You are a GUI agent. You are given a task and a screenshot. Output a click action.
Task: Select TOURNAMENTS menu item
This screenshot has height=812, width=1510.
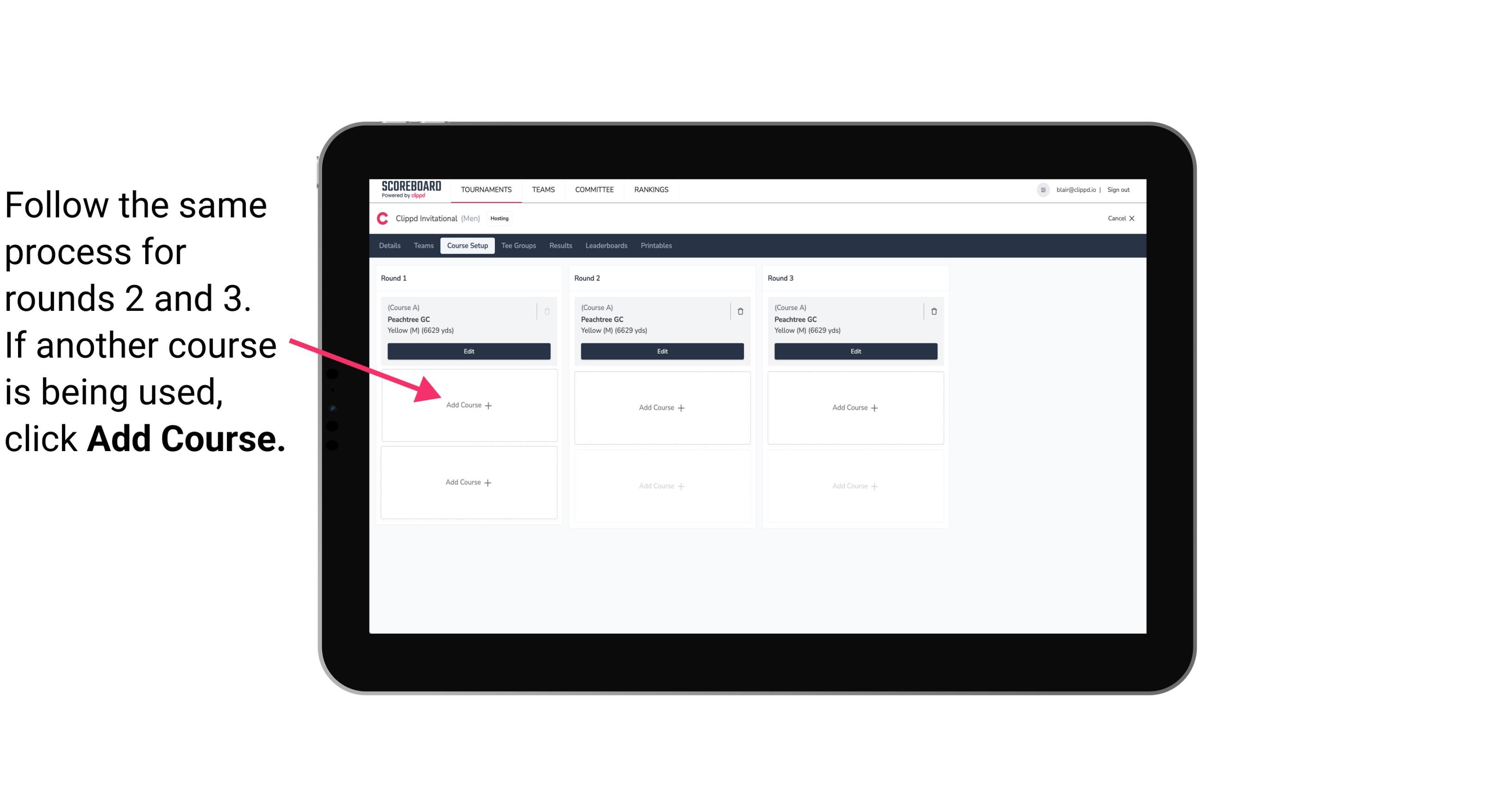pyautogui.click(x=487, y=189)
